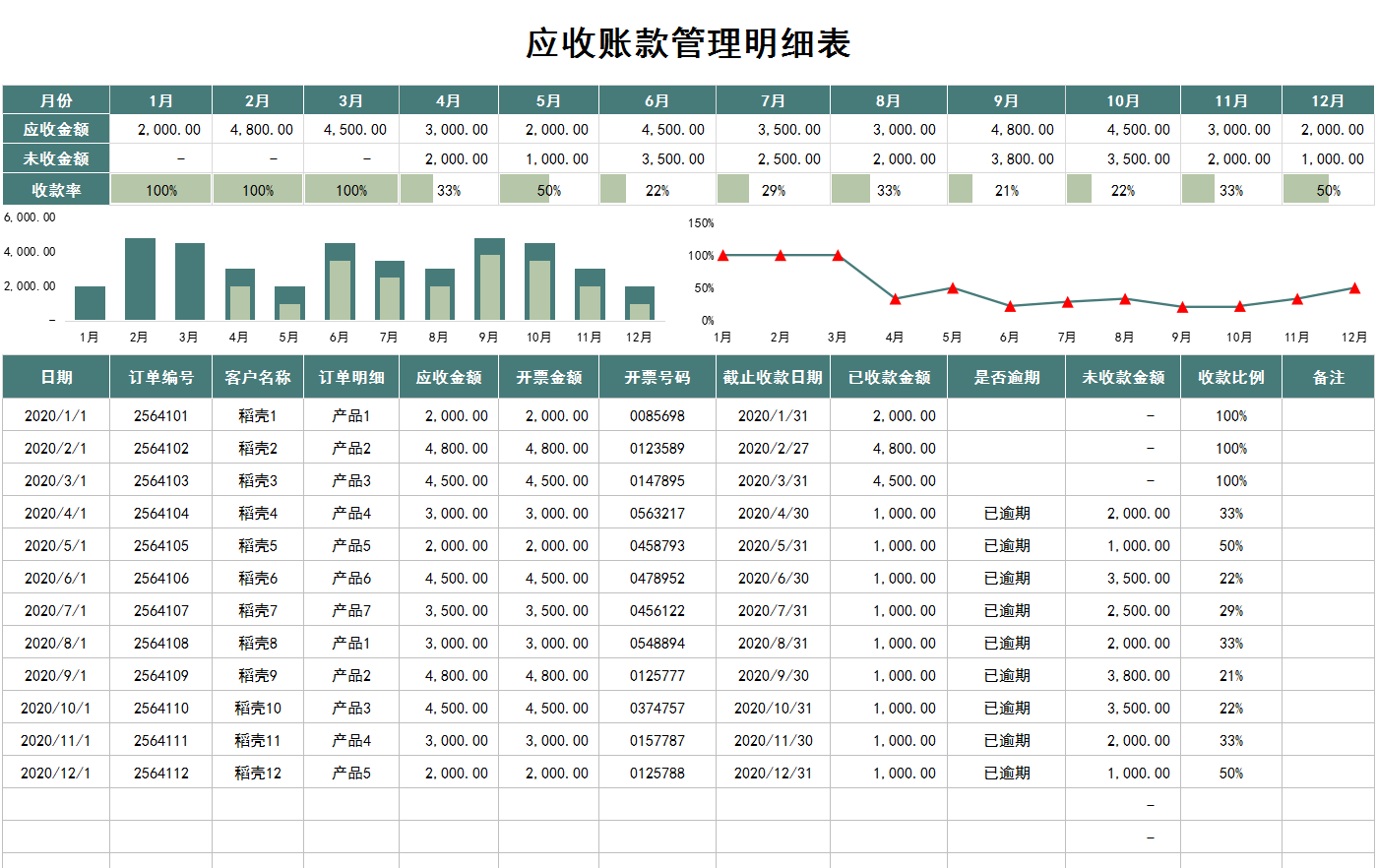Select the 1月 column header in top table
The width and height of the screenshot is (1377, 868).
click(160, 99)
